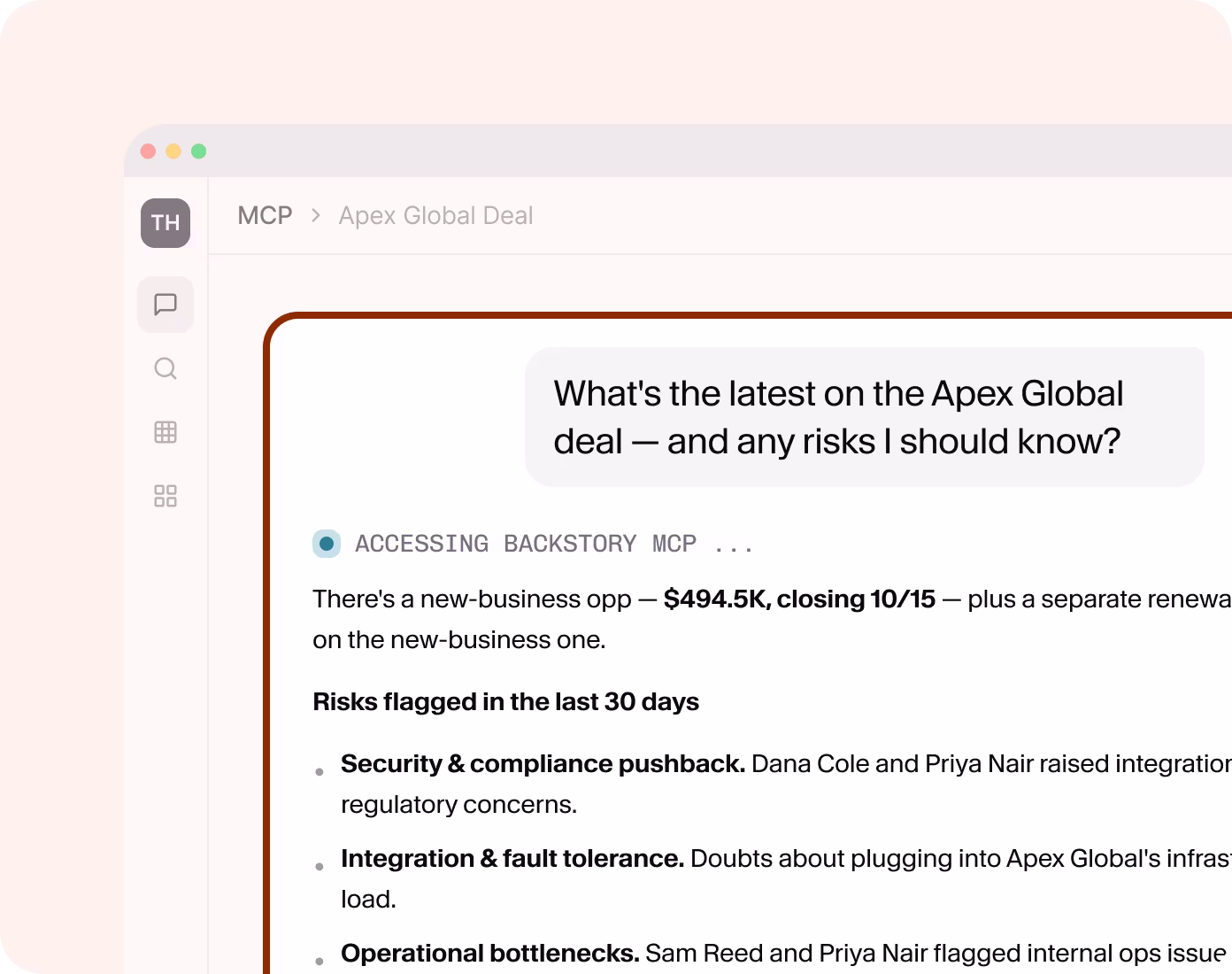Click the Apex Global Deal breadcrumb
Screen dimensions: 1232x974
(435, 216)
